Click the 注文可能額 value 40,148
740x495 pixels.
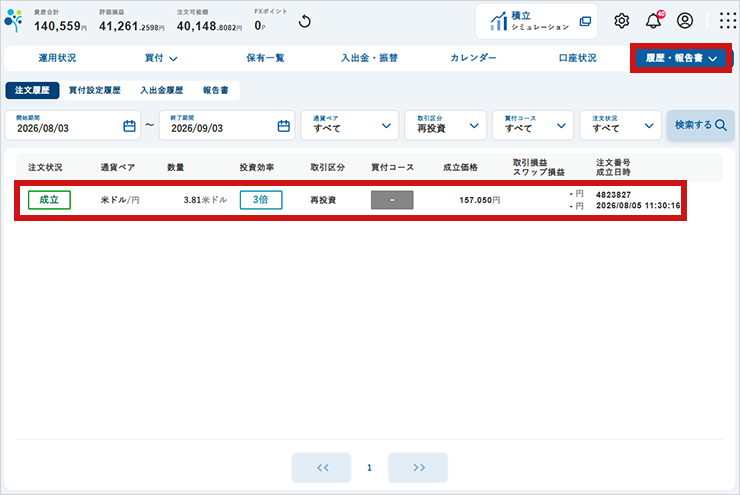pyautogui.click(x=210, y=26)
